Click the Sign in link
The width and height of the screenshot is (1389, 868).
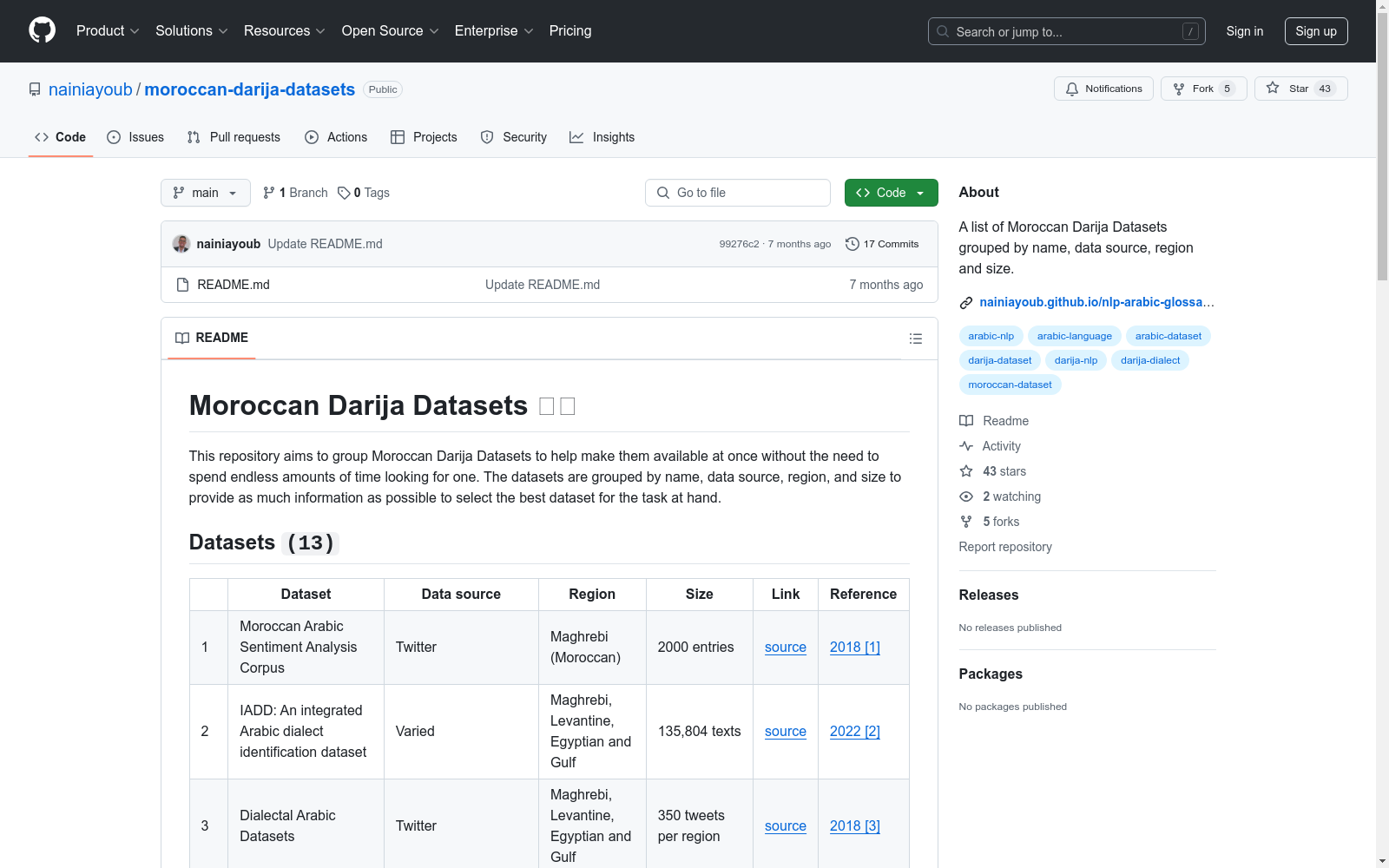tap(1245, 31)
